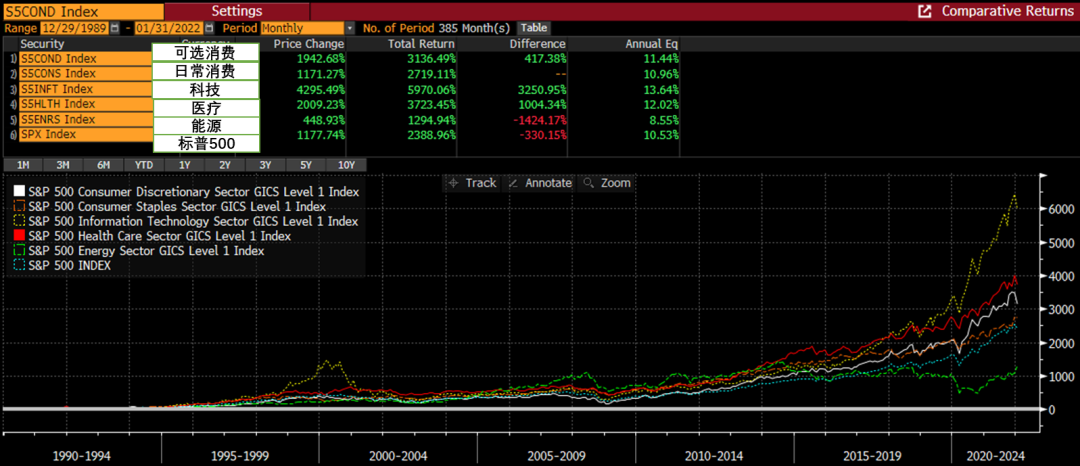Click the -330.15% difference value
This screenshot has height=466, width=1080.
(542, 135)
